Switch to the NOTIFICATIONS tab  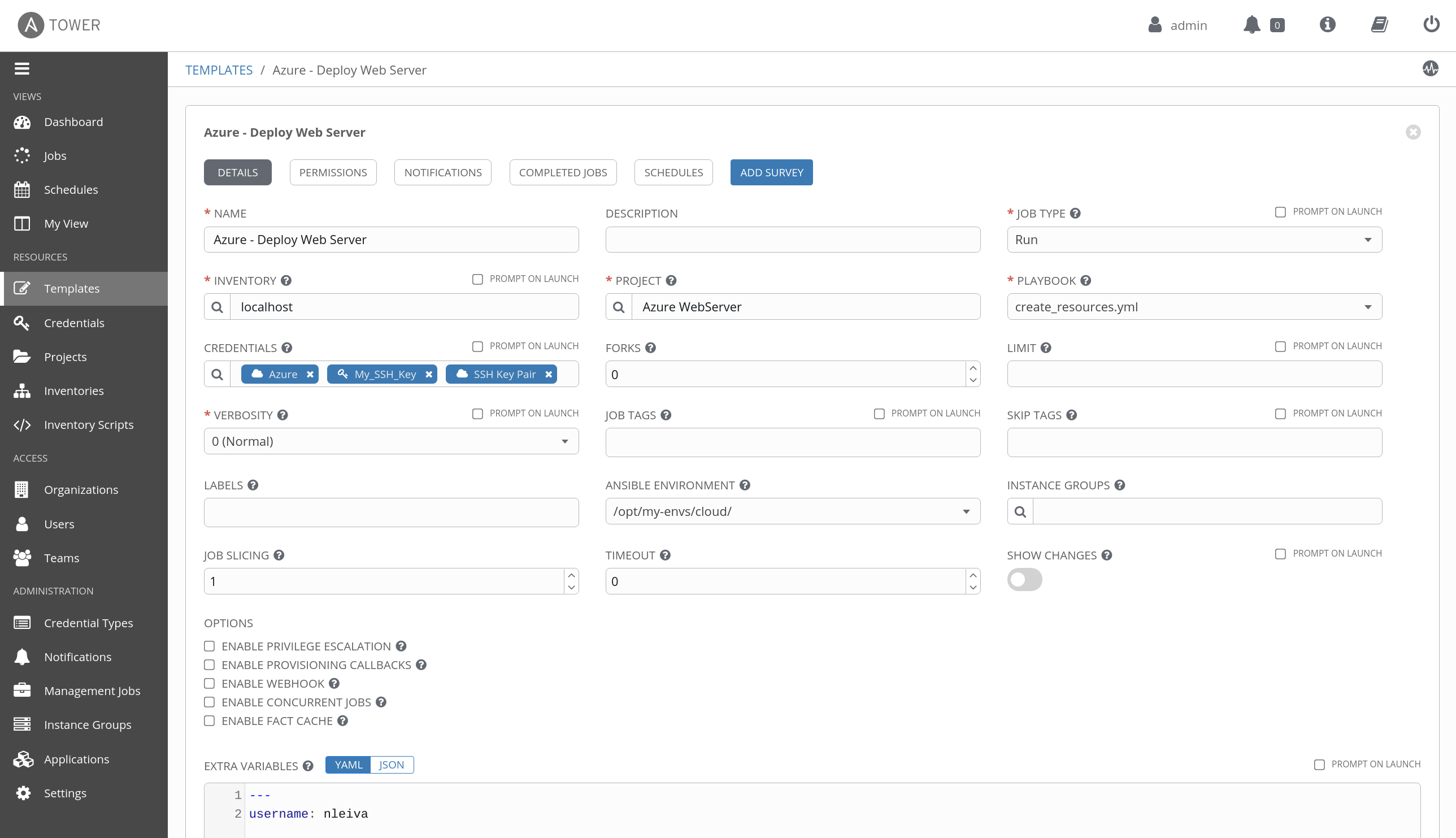(443, 172)
